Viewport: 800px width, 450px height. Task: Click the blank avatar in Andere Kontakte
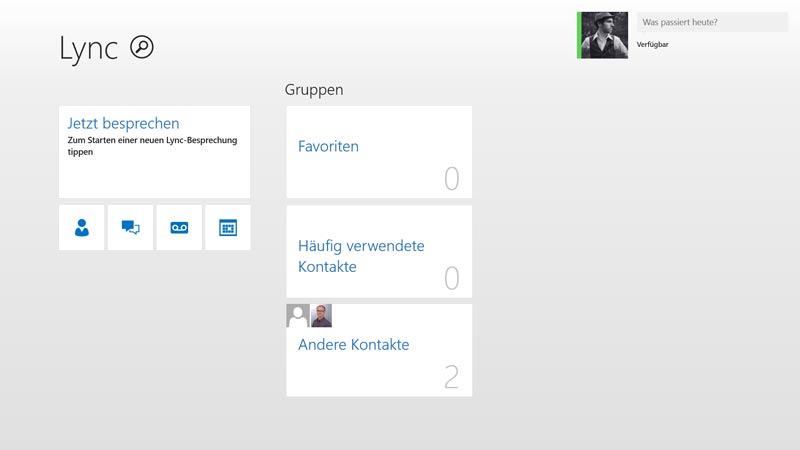(x=298, y=316)
